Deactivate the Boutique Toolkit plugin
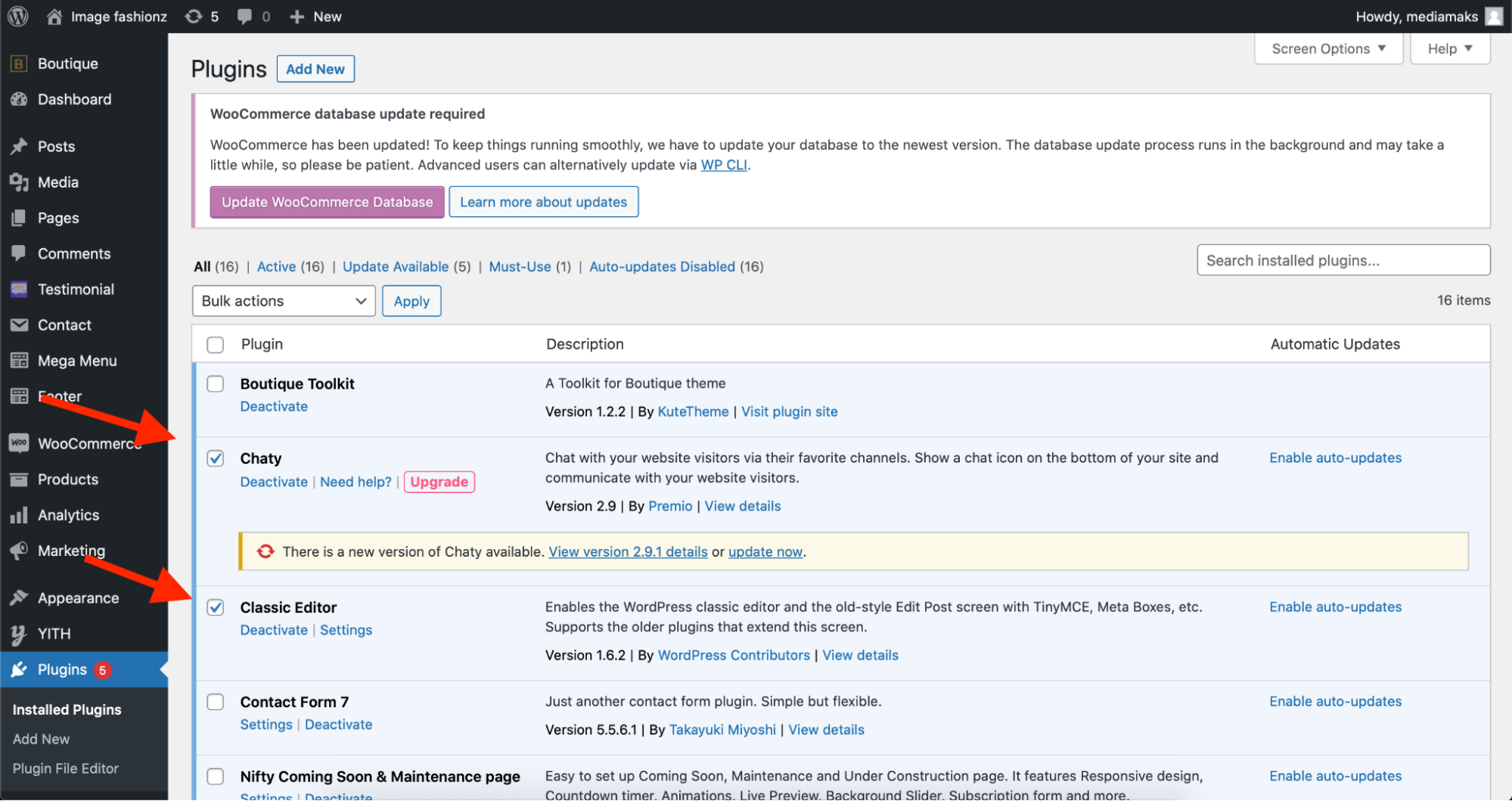1512x801 pixels. [x=274, y=406]
